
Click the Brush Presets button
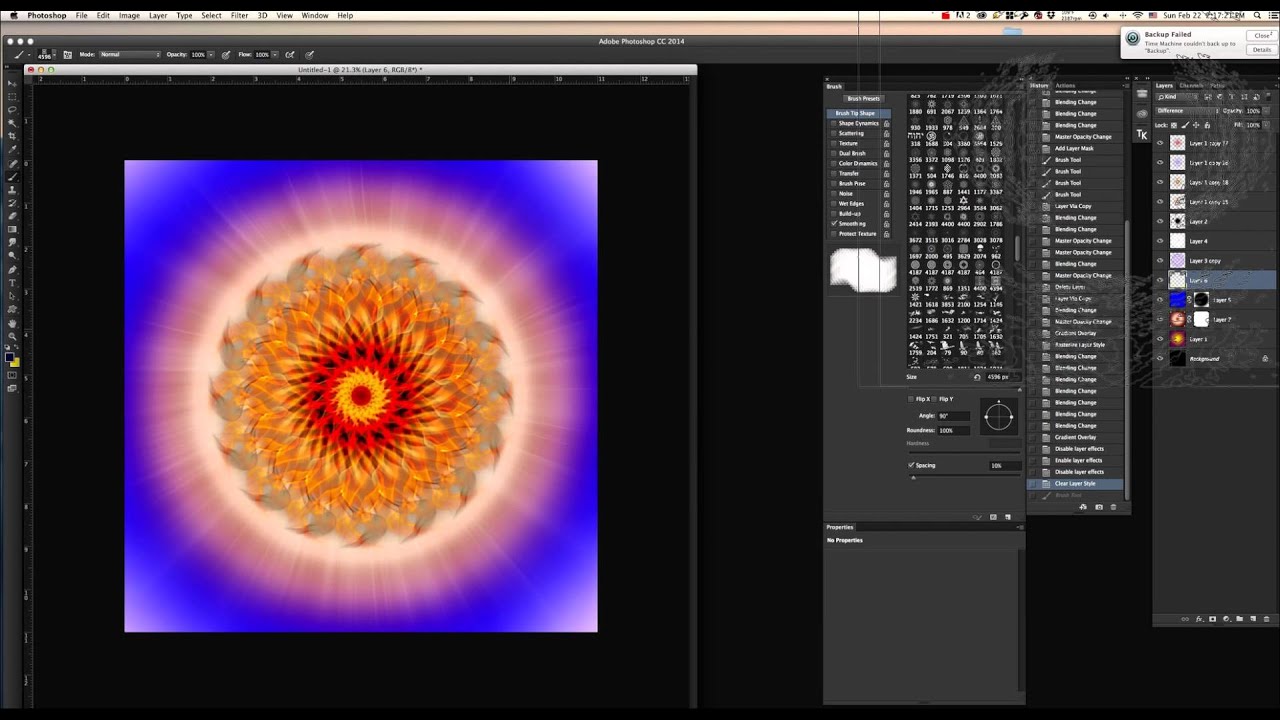tap(864, 98)
